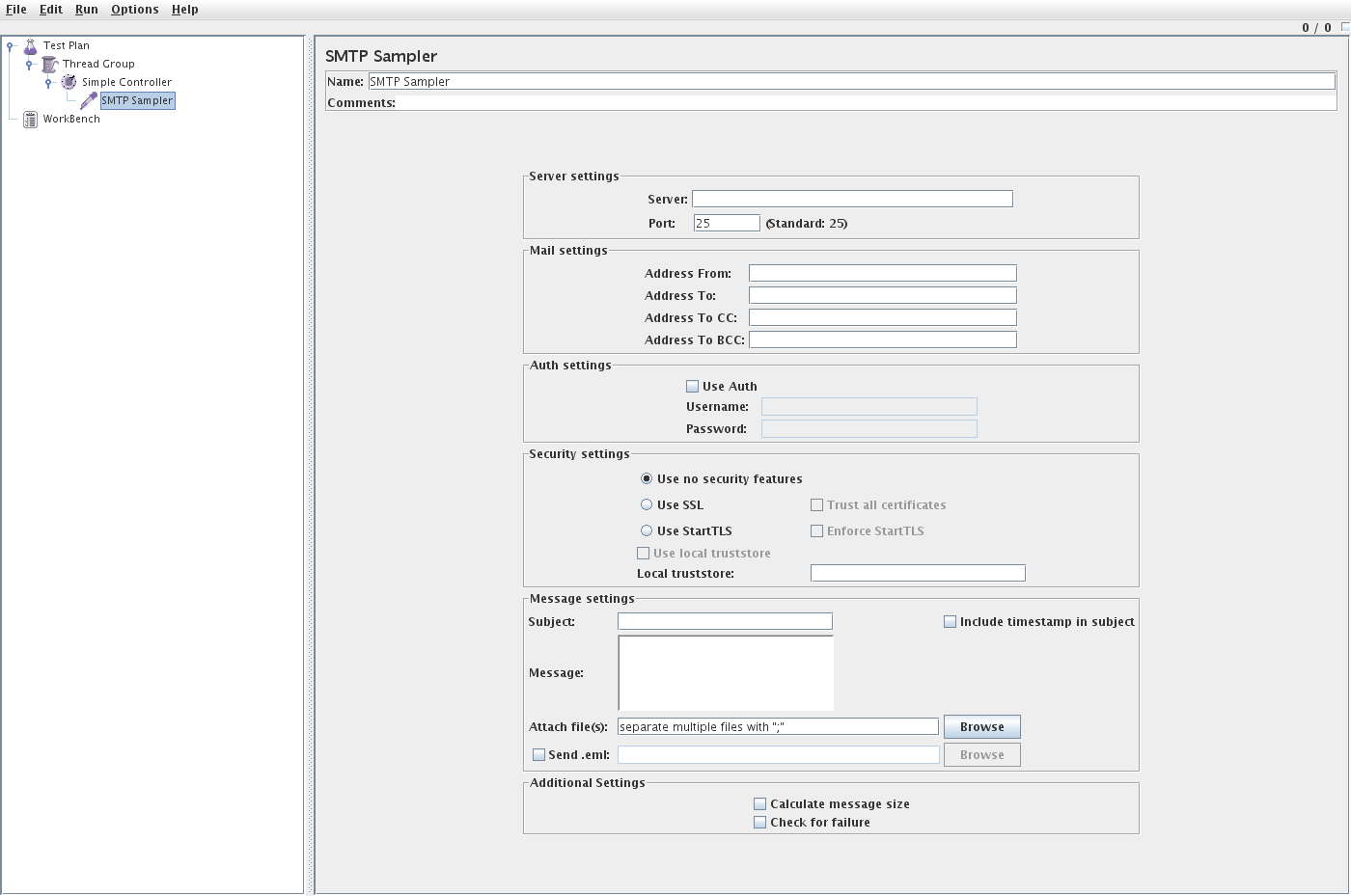This screenshot has height=896, width=1351.
Task: Click the Thread Group spool icon
Action: click(48, 64)
